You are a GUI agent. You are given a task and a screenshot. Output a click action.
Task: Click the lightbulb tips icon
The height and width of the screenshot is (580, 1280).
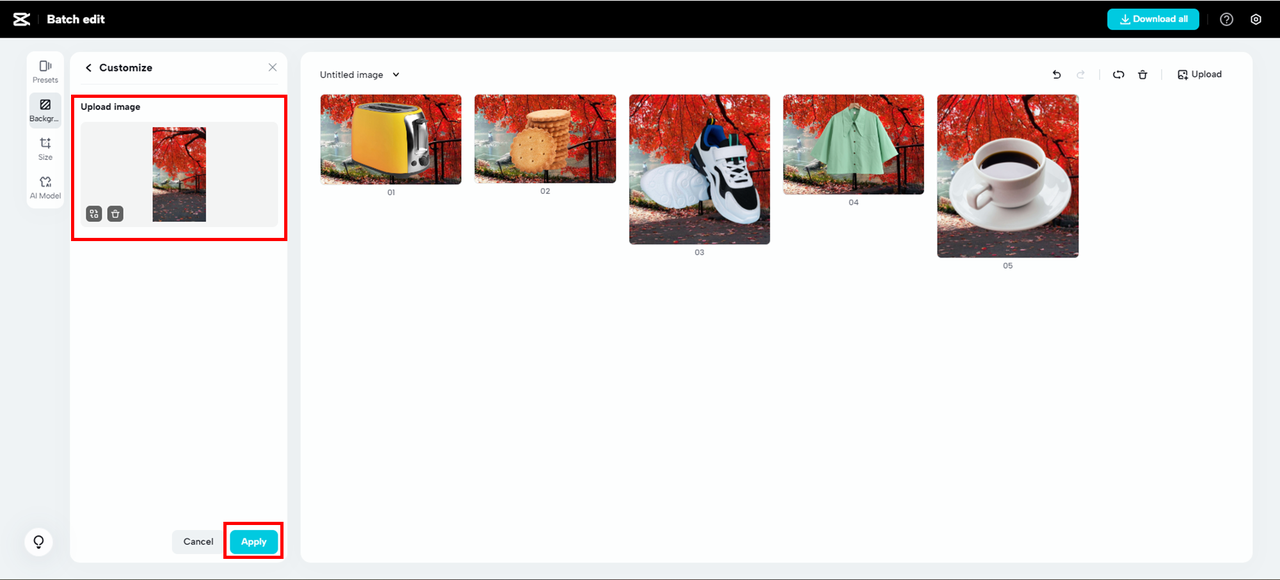pos(39,541)
